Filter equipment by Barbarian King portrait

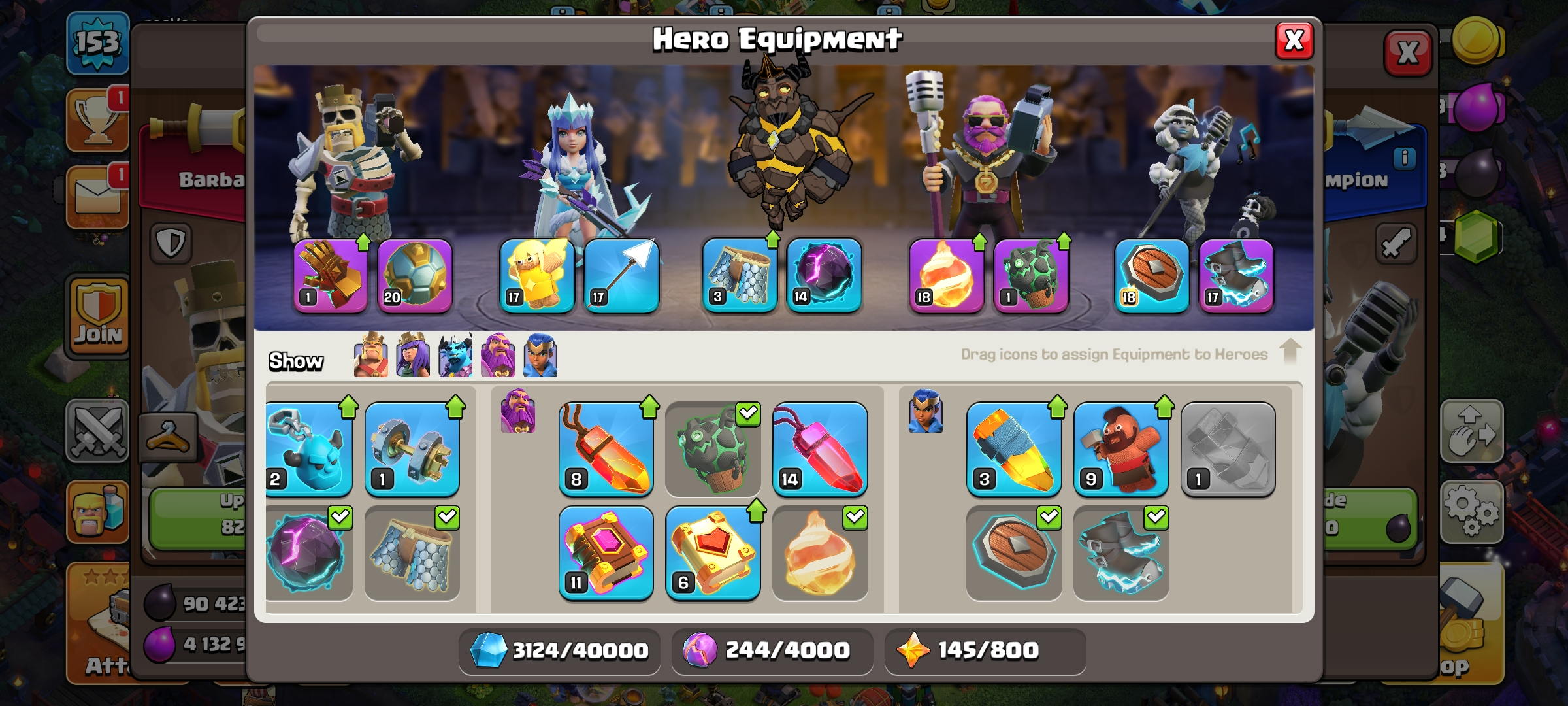click(370, 356)
